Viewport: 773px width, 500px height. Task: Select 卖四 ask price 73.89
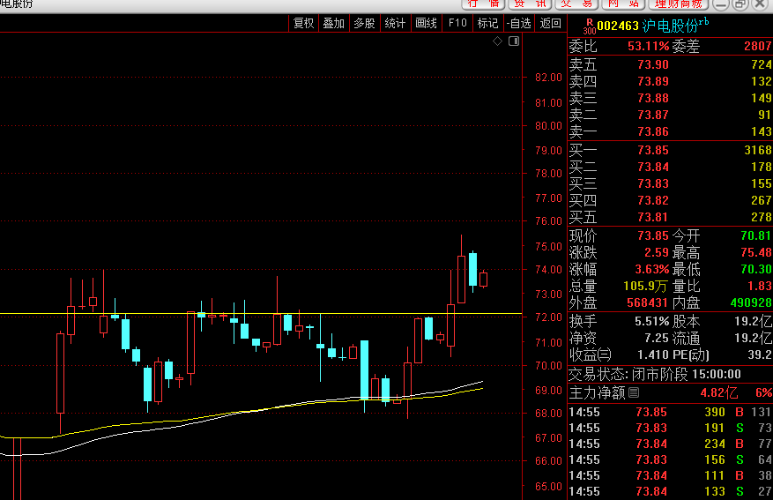click(653, 81)
